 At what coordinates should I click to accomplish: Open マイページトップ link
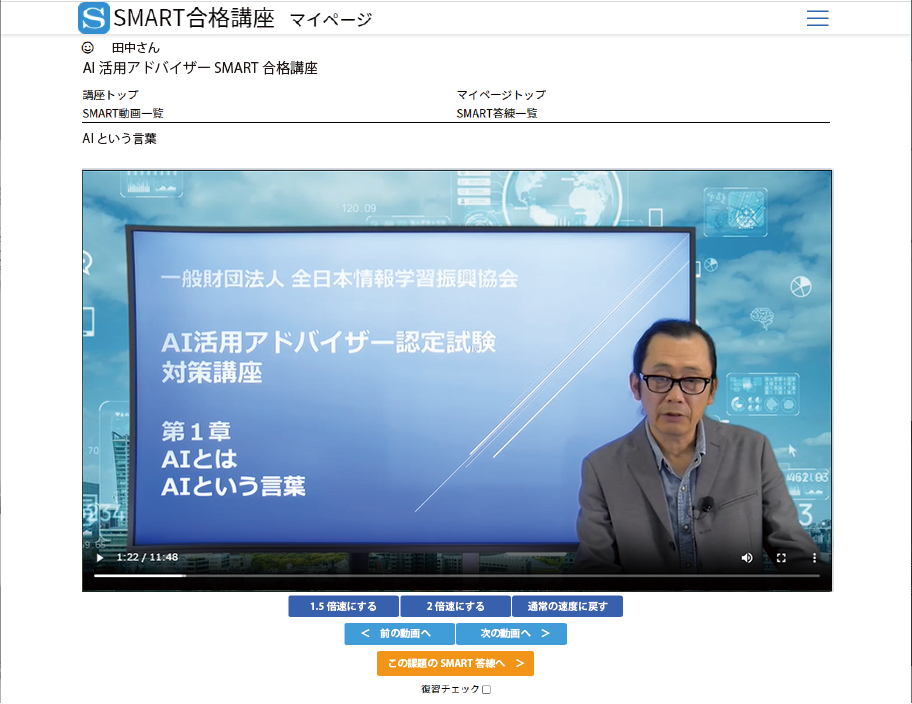[501, 95]
